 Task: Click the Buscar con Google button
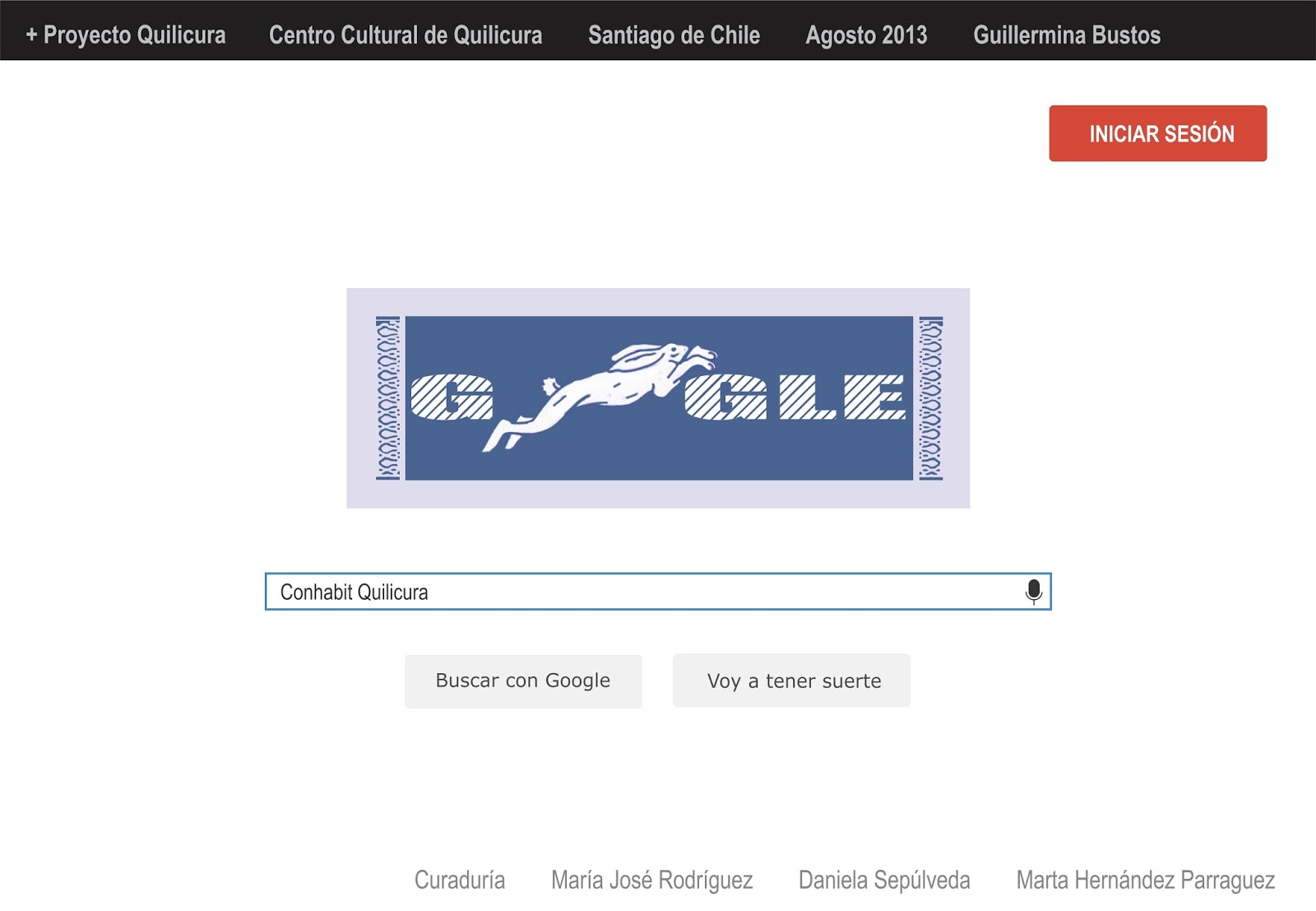523,681
